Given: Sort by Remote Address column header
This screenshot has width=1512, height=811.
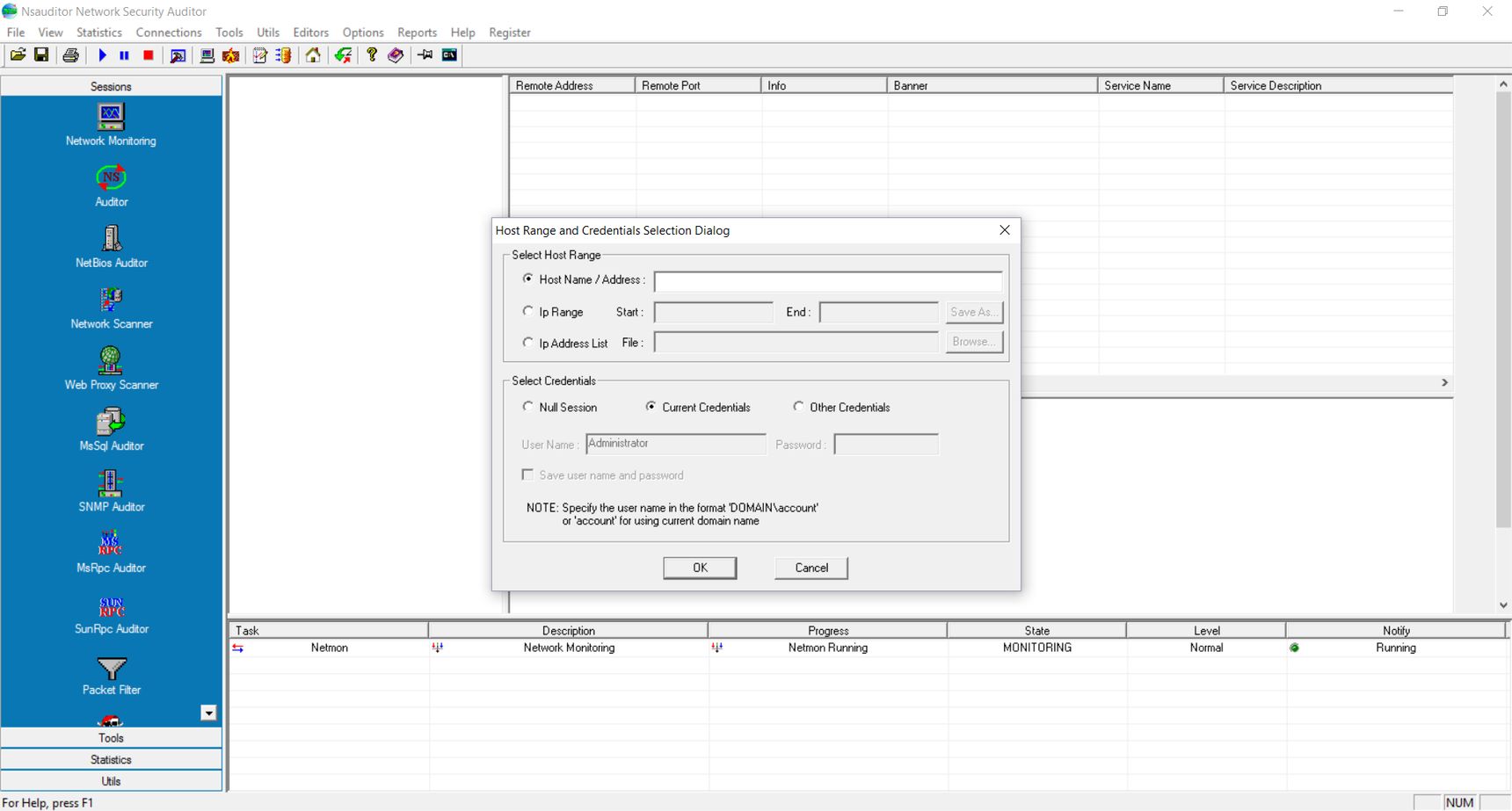Looking at the screenshot, I should [572, 85].
